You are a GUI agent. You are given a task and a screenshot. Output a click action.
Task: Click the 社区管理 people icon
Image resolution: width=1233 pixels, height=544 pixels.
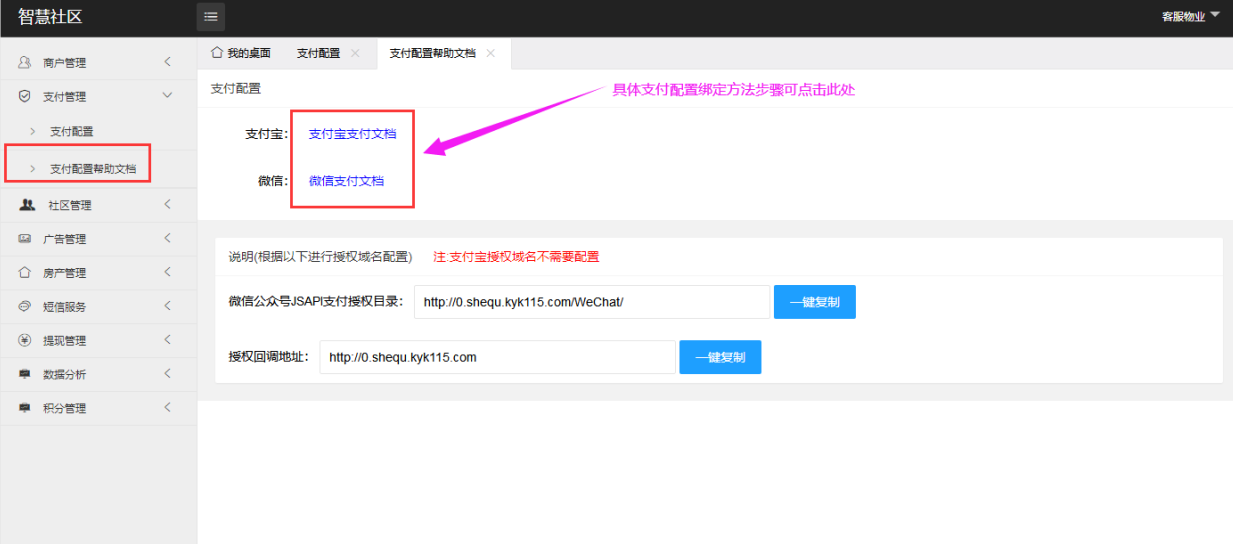click(27, 205)
